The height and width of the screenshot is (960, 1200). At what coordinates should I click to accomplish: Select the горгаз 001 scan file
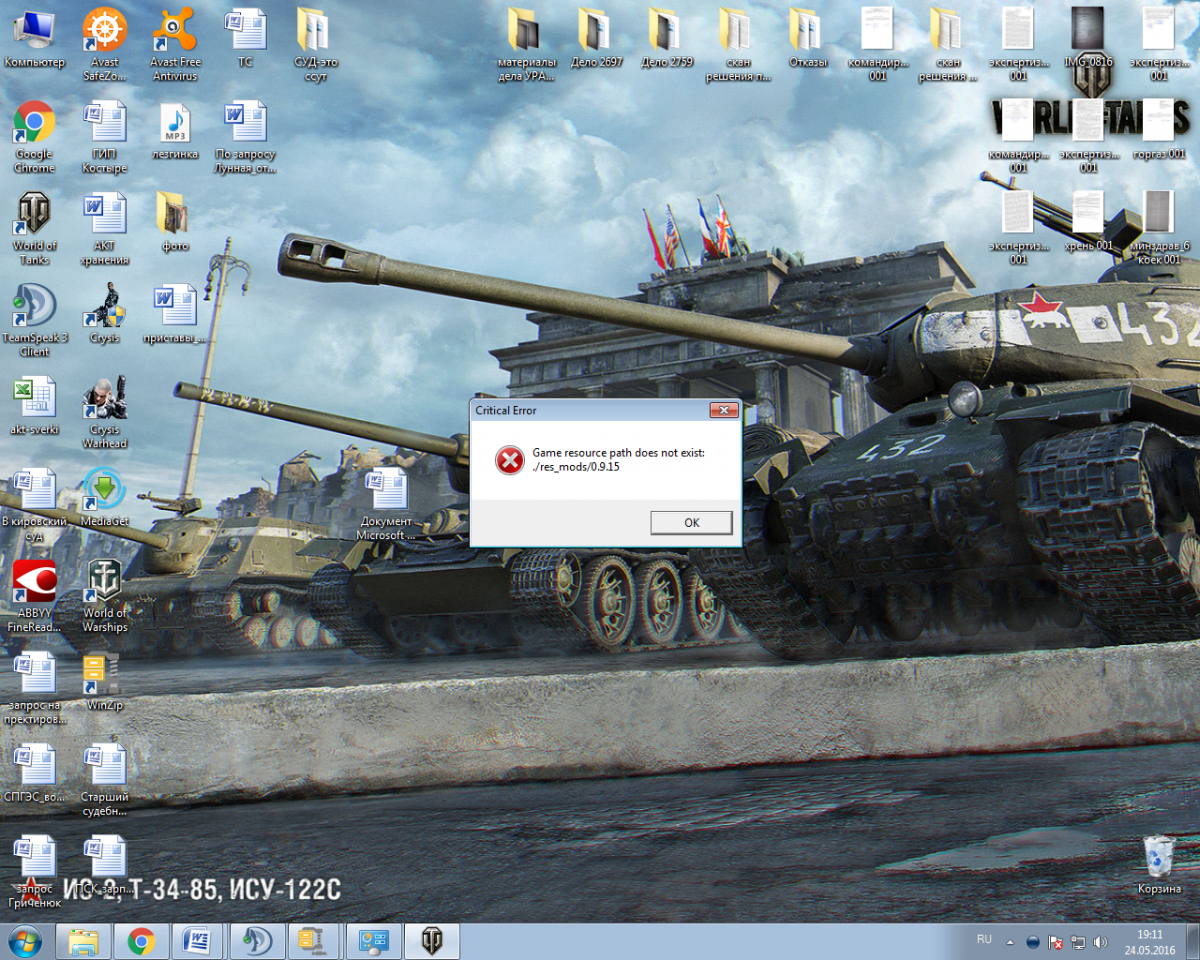[1158, 131]
